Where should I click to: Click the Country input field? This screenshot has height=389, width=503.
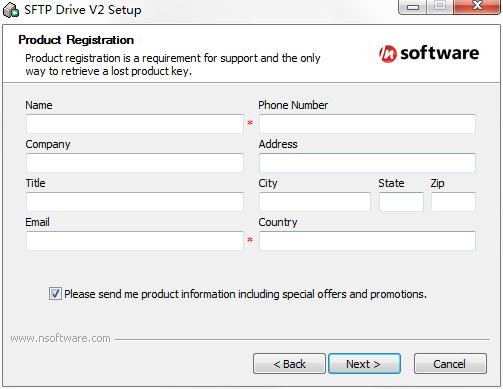(x=367, y=241)
